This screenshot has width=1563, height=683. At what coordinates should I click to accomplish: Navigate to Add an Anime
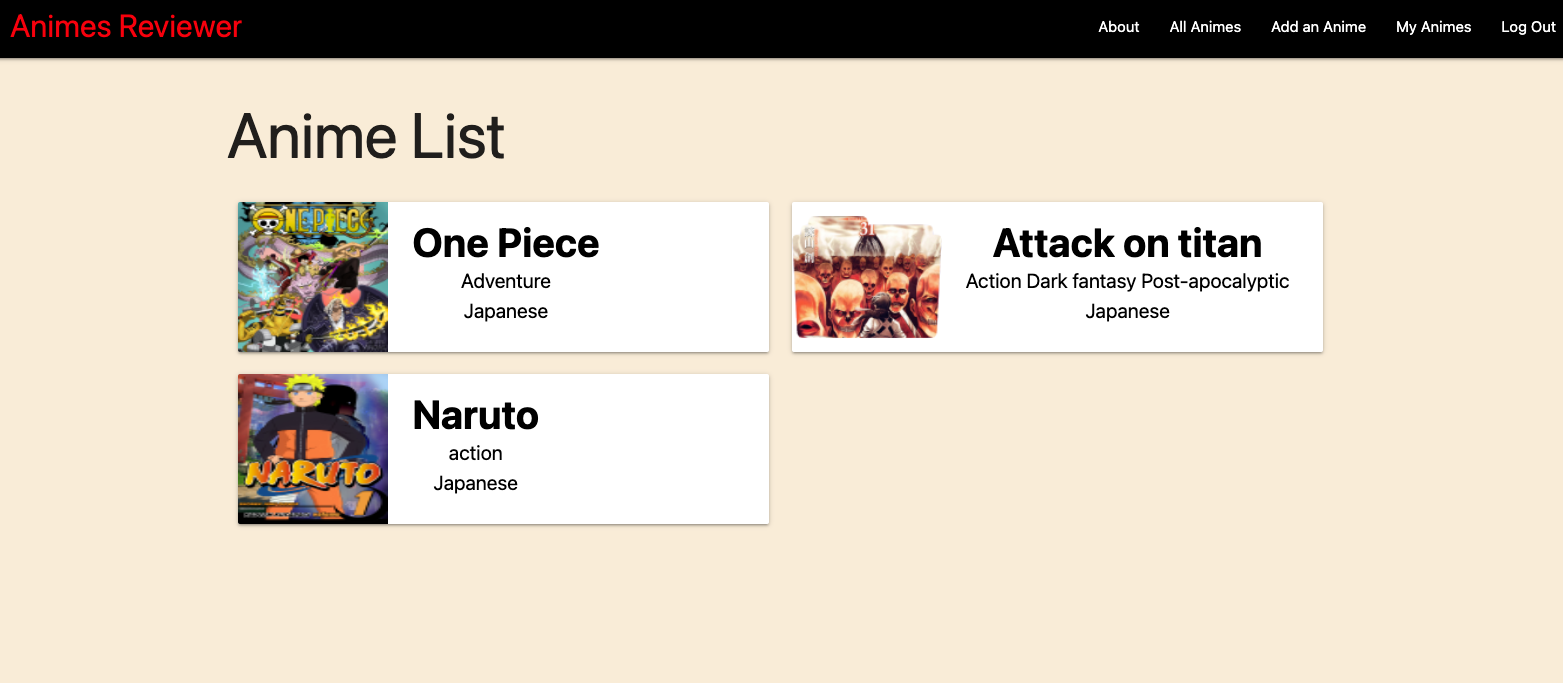[1318, 27]
